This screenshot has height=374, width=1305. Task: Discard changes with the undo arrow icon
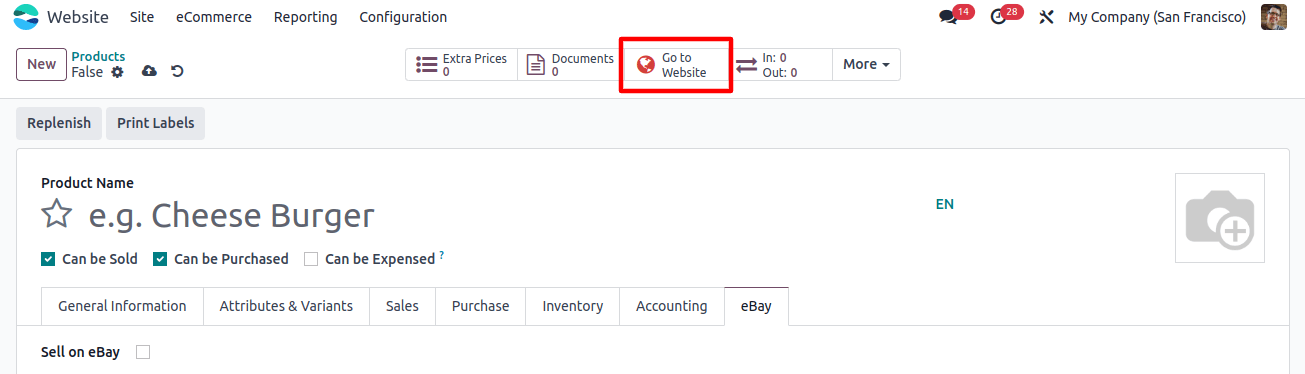click(177, 71)
